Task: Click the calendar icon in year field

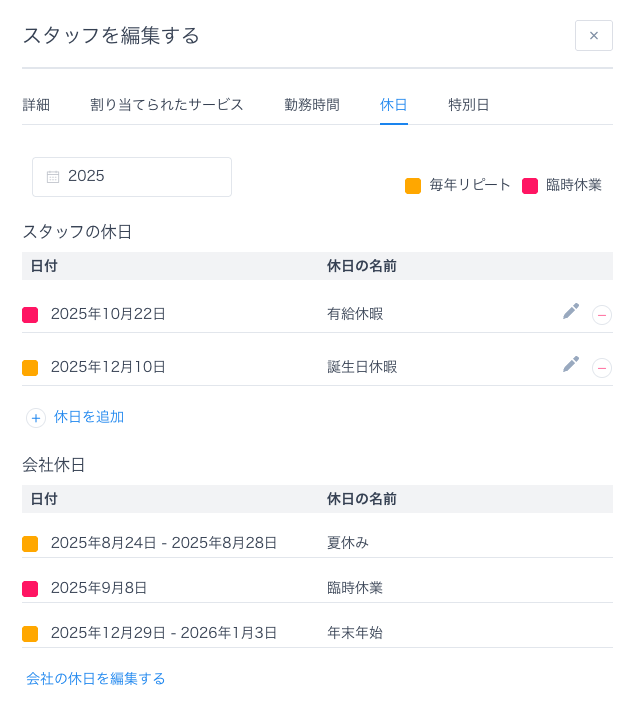Action: tap(53, 177)
